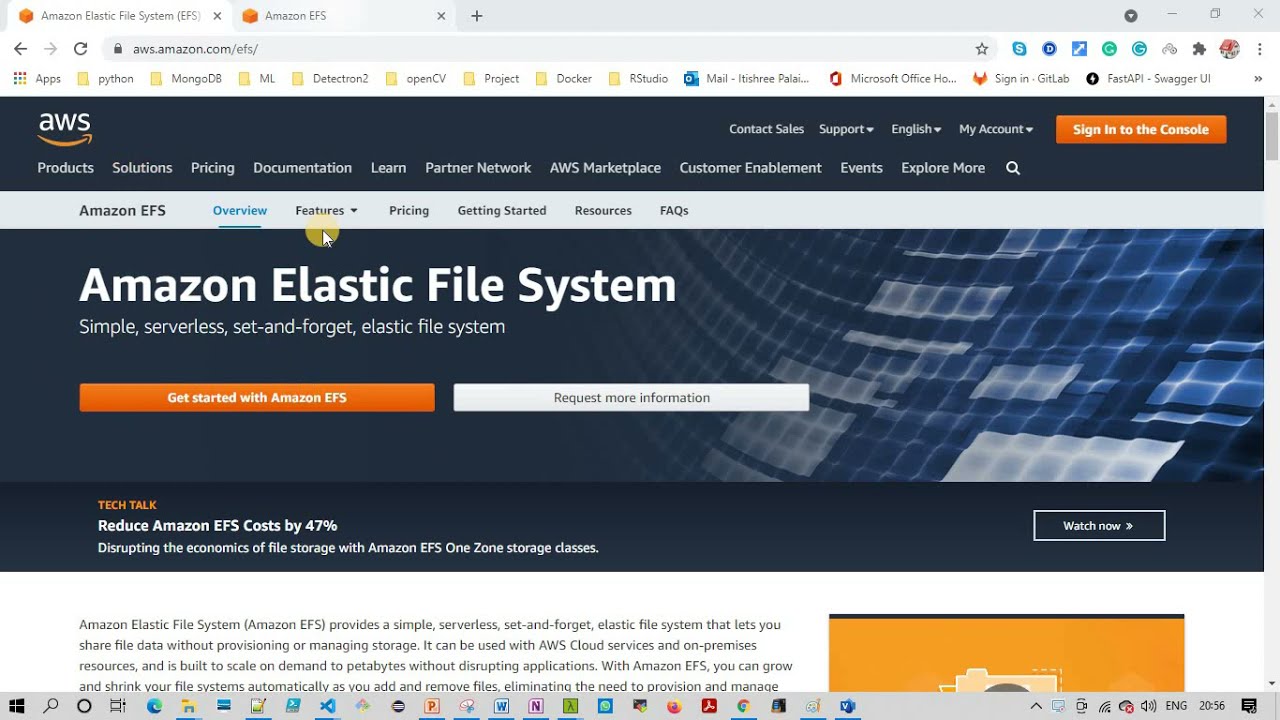Open the FastAPI - Swagger UI bookmark
1280x720 pixels.
tap(1148, 78)
